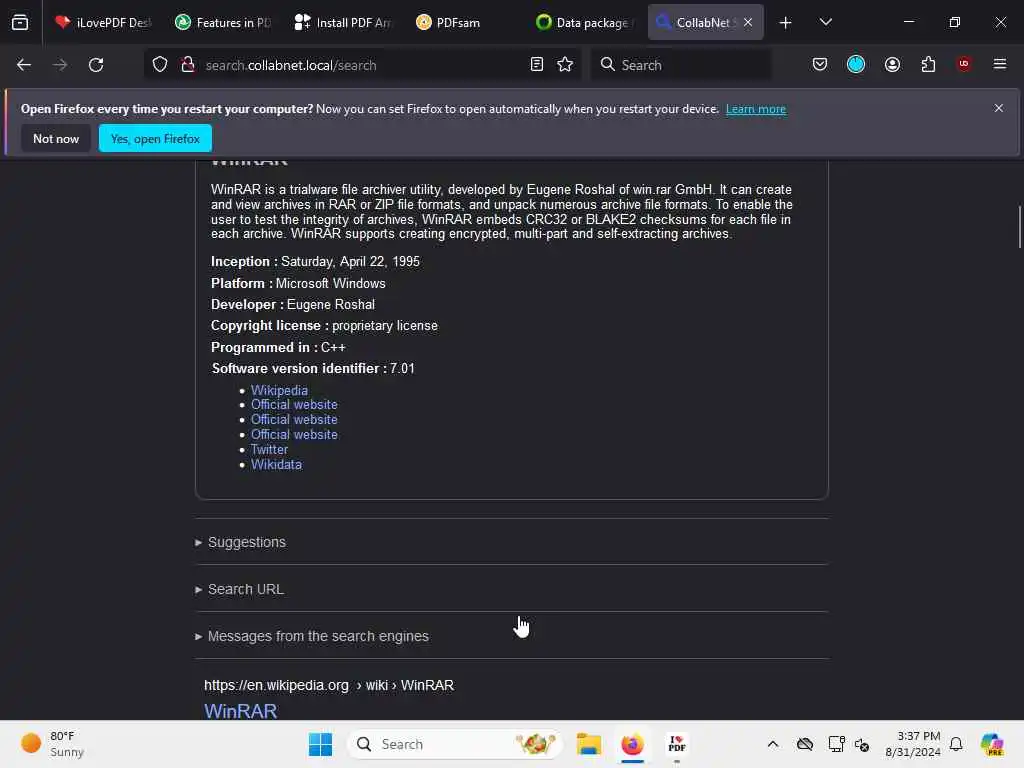Click Yes, open Firefox button
The image size is (1024, 768).
(155, 138)
